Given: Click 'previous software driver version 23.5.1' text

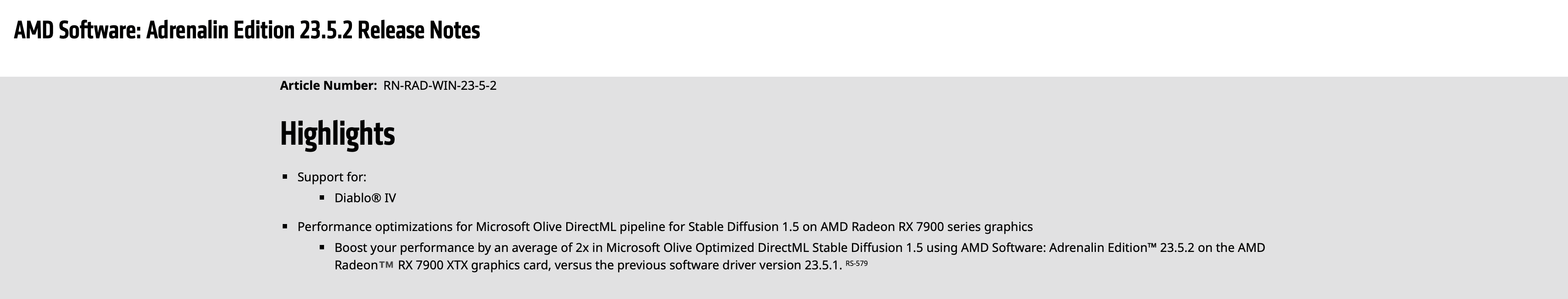Looking at the screenshot, I should tap(729, 265).
